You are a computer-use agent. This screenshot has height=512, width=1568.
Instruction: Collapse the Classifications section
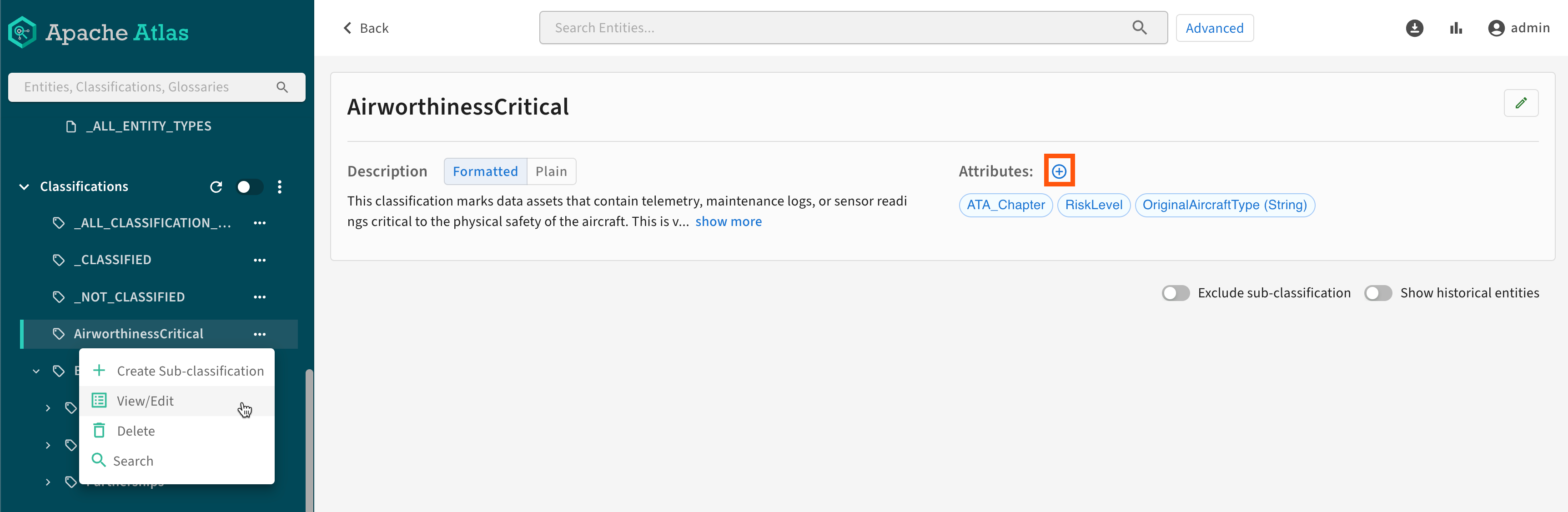[25, 187]
